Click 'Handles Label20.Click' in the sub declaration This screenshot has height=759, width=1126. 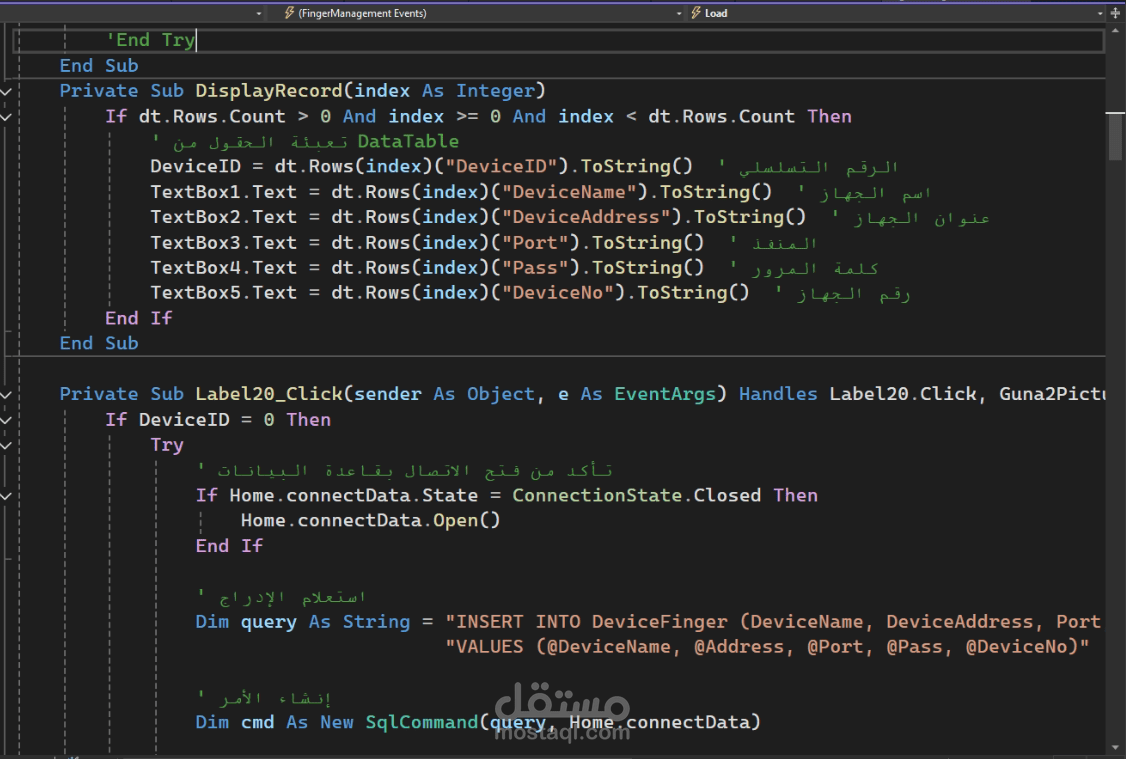(858, 394)
